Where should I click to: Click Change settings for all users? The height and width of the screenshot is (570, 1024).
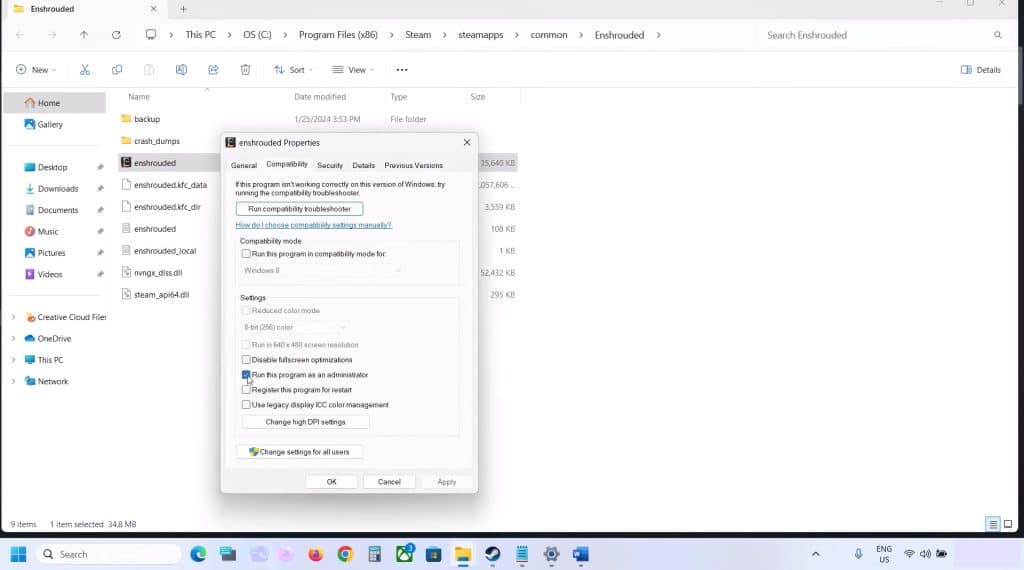point(299,452)
